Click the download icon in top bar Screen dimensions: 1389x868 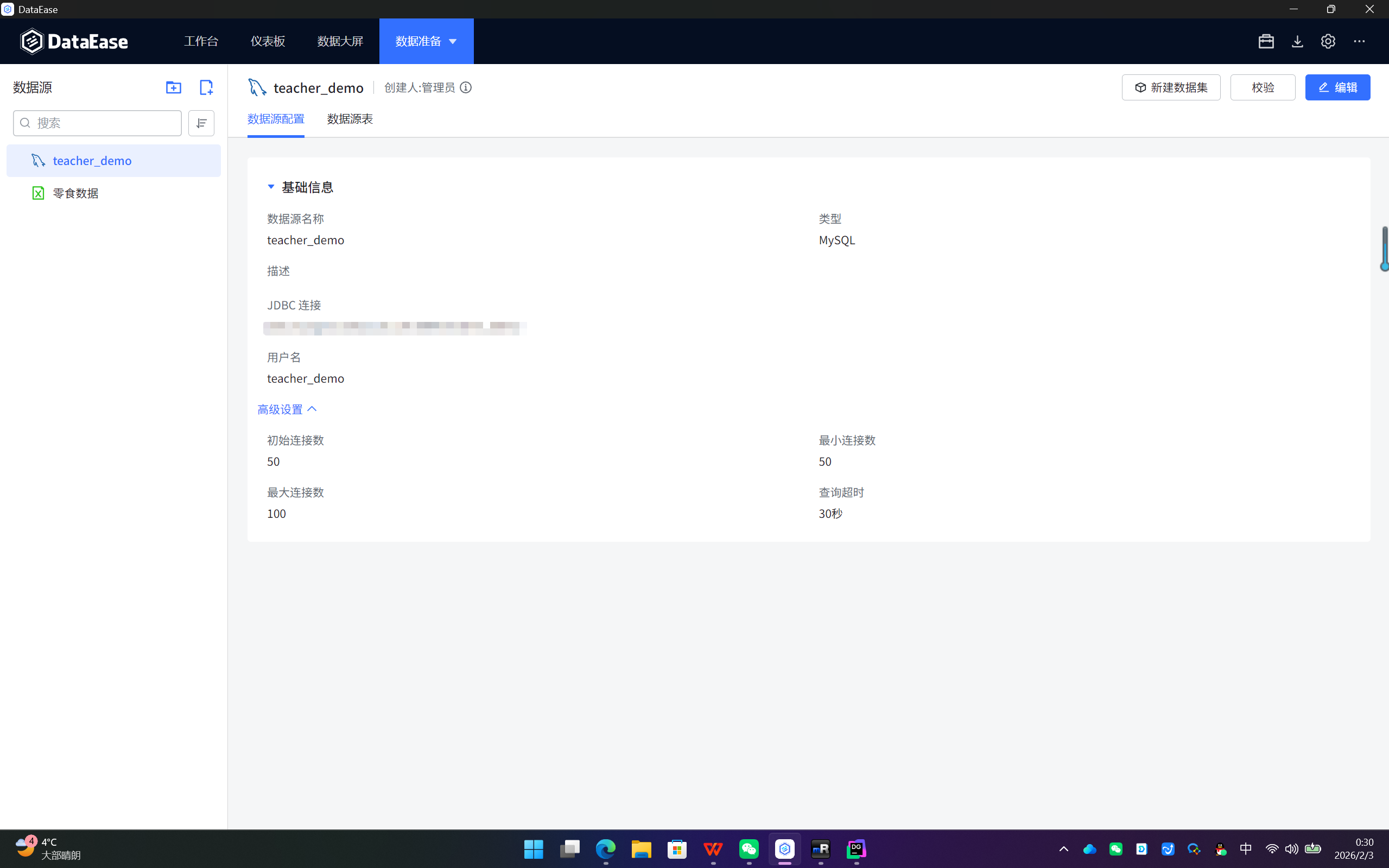tap(1297, 41)
